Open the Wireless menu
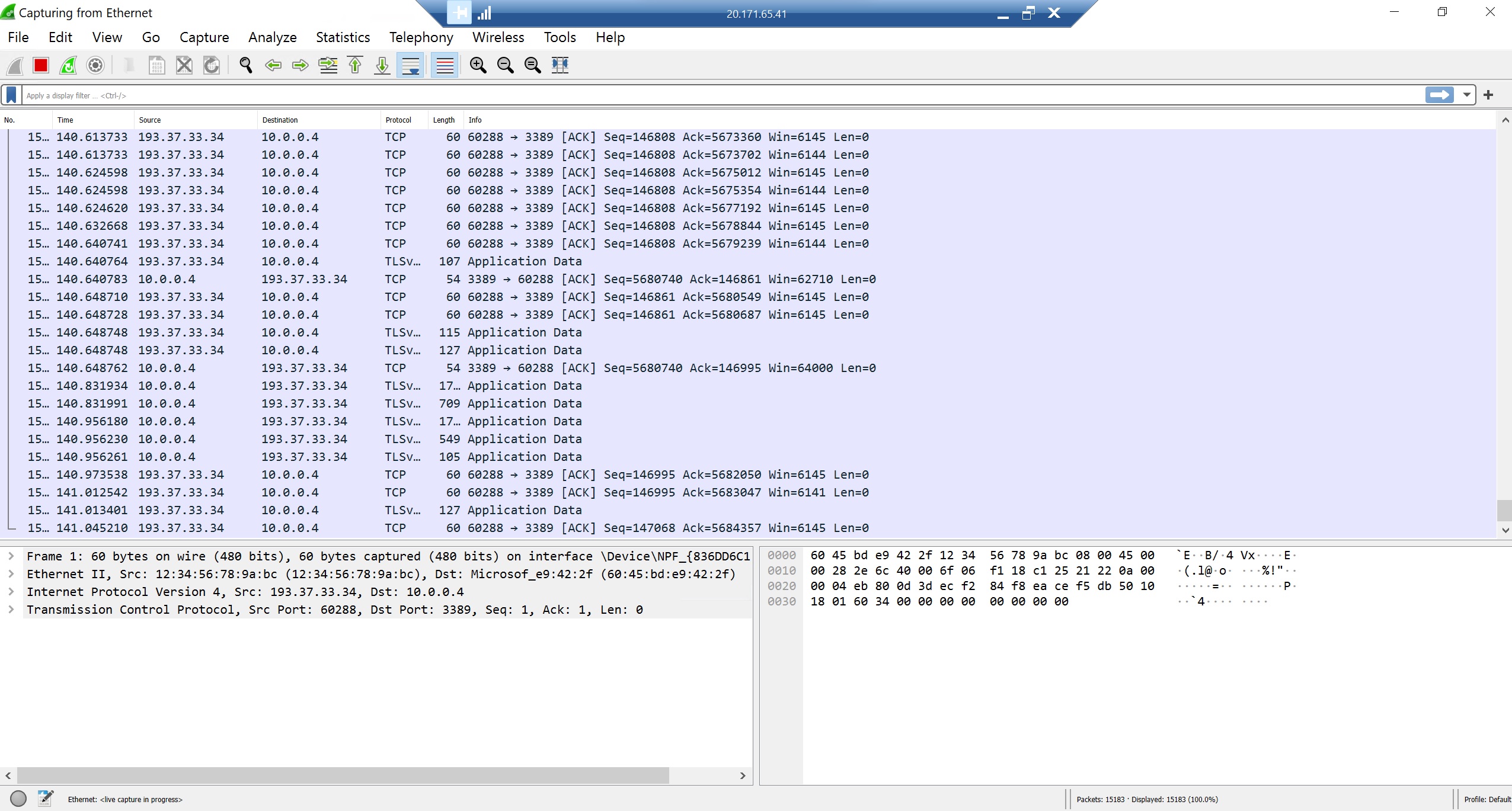Viewport: 1512px width, 811px height. (x=498, y=37)
